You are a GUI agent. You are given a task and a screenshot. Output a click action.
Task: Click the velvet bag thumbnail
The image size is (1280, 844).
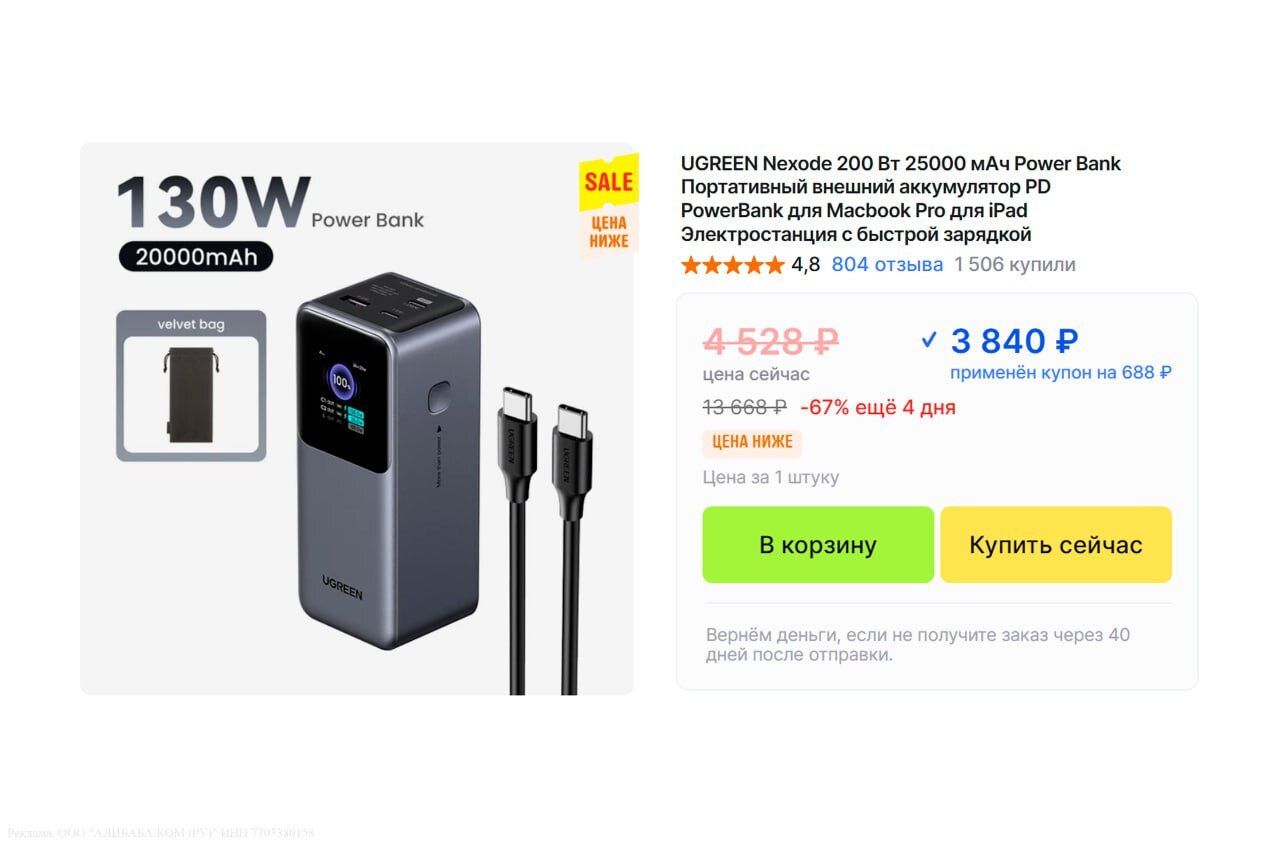[191, 386]
